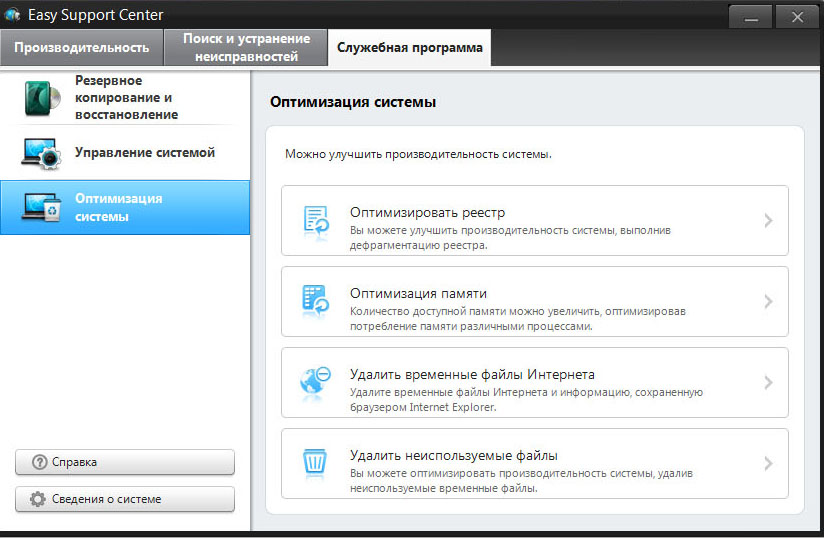The image size is (824, 538).
Task: Click the trash can unused files icon
Action: 315,461
